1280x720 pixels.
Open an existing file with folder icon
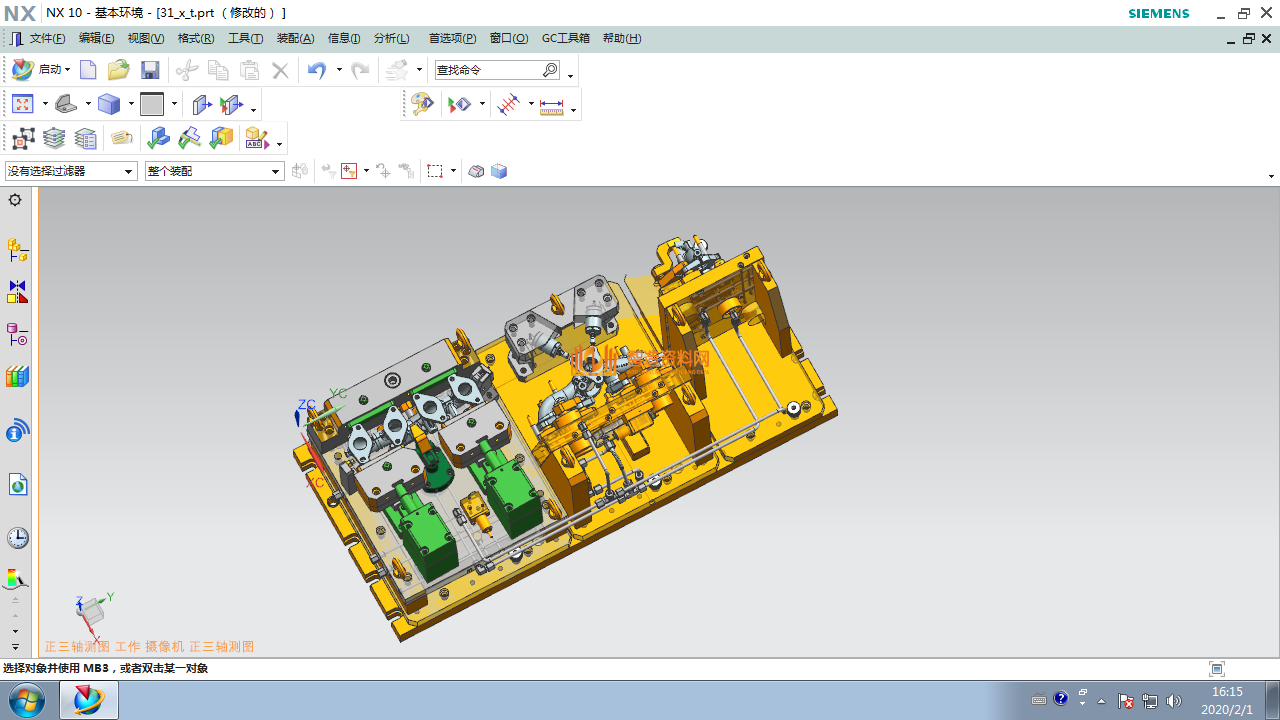point(119,70)
